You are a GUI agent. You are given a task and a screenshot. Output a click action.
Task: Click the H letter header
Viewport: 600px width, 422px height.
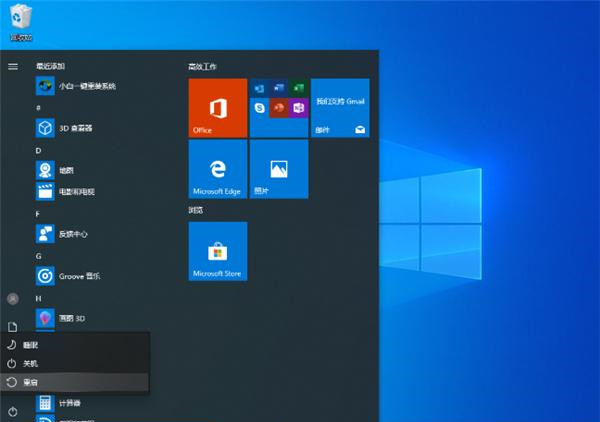coord(38,298)
